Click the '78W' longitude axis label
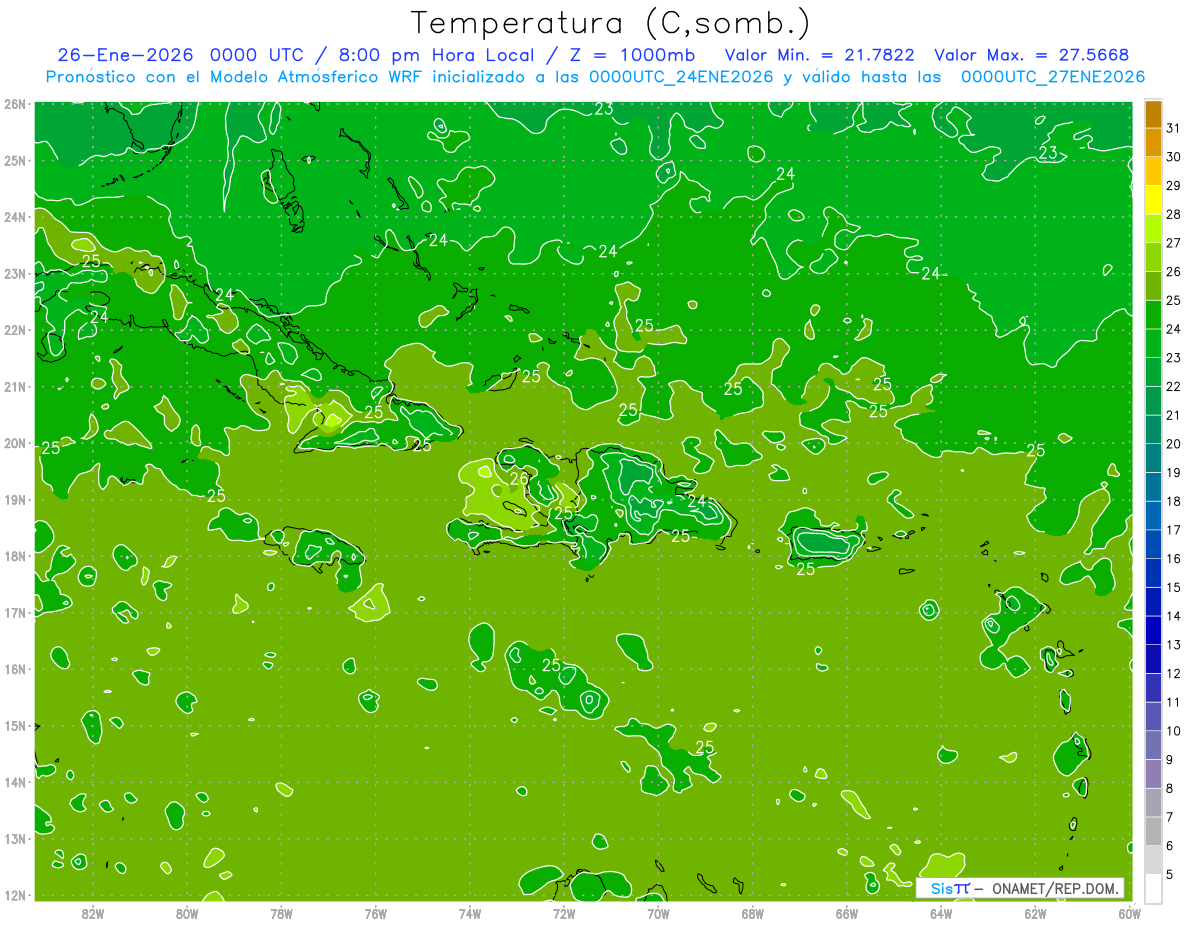This screenshot has height=927, width=1200. pyautogui.click(x=281, y=913)
